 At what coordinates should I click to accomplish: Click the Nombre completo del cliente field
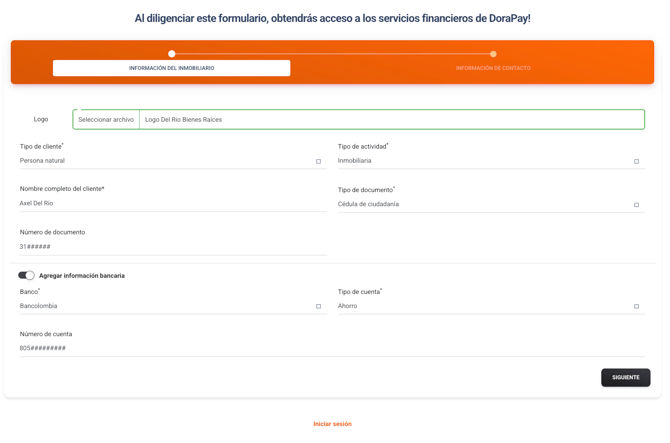(x=159, y=203)
